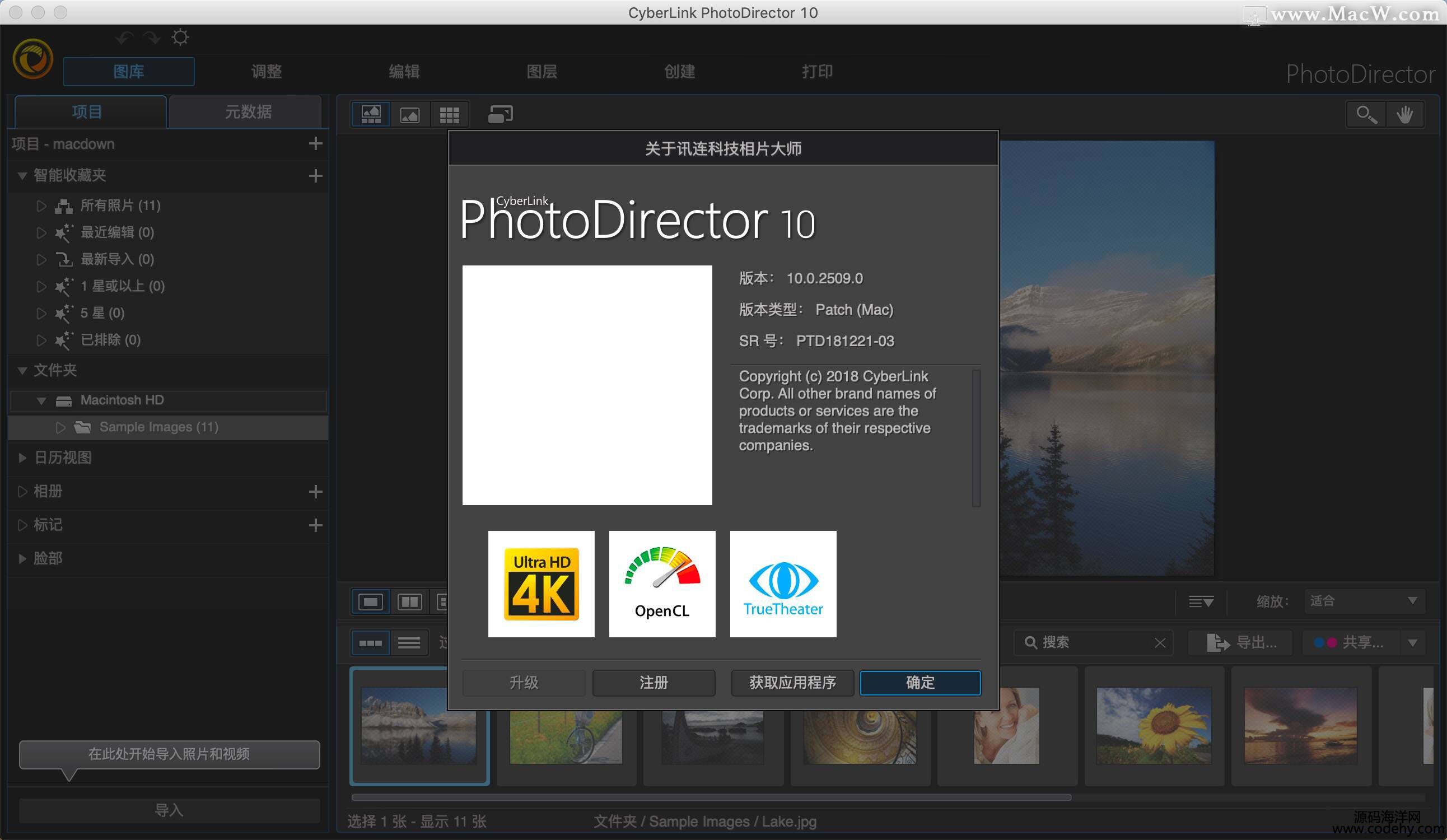Open the 编辑 module tab
The image size is (1447, 840).
pyautogui.click(x=404, y=72)
